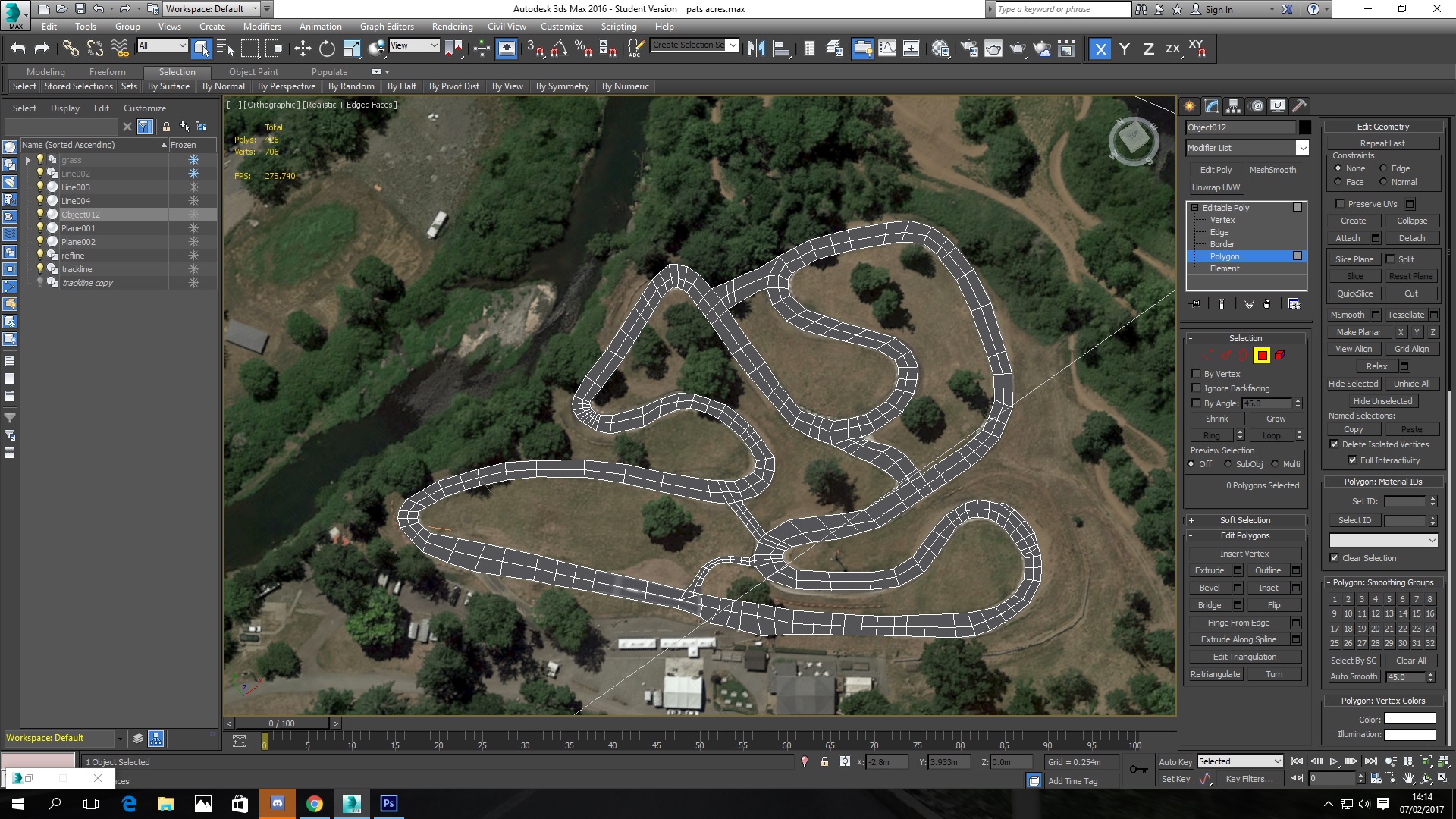Switch to the Freeform ribbon tab
1456x819 pixels.
(107, 72)
